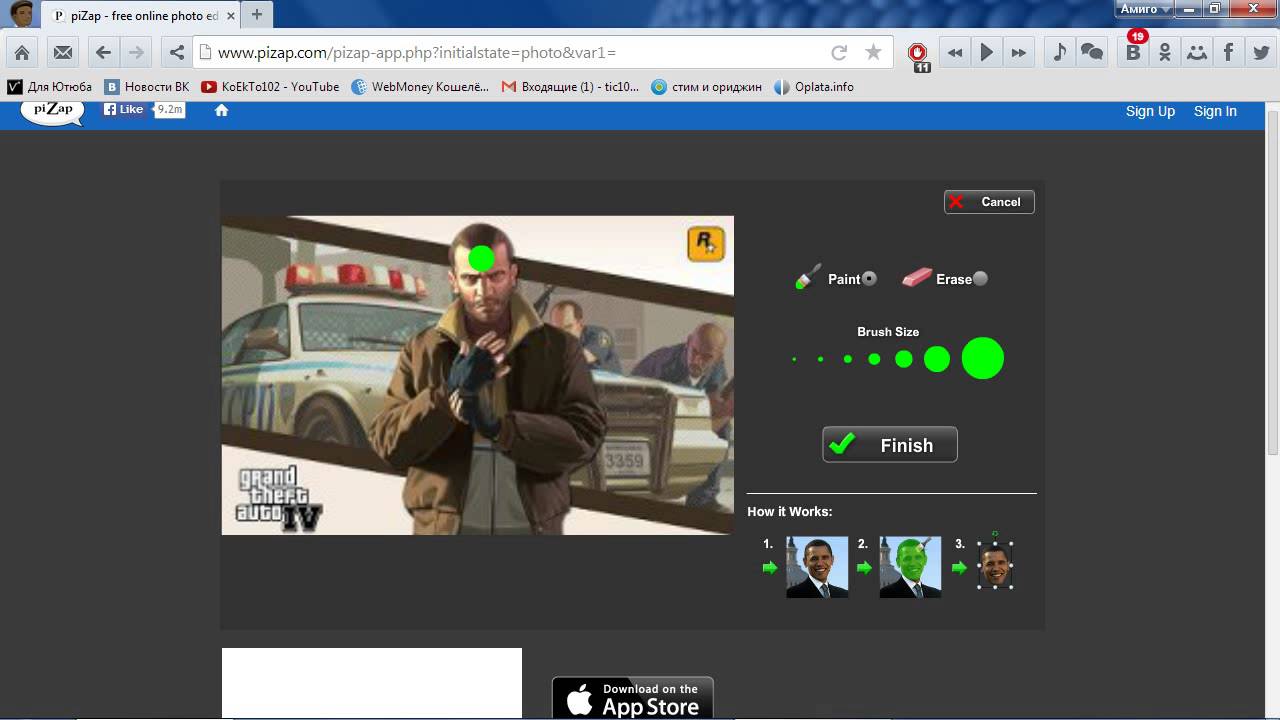Click the Rockstar logo on the photo
This screenshot has width=1280, height=720.
(706, 244)
